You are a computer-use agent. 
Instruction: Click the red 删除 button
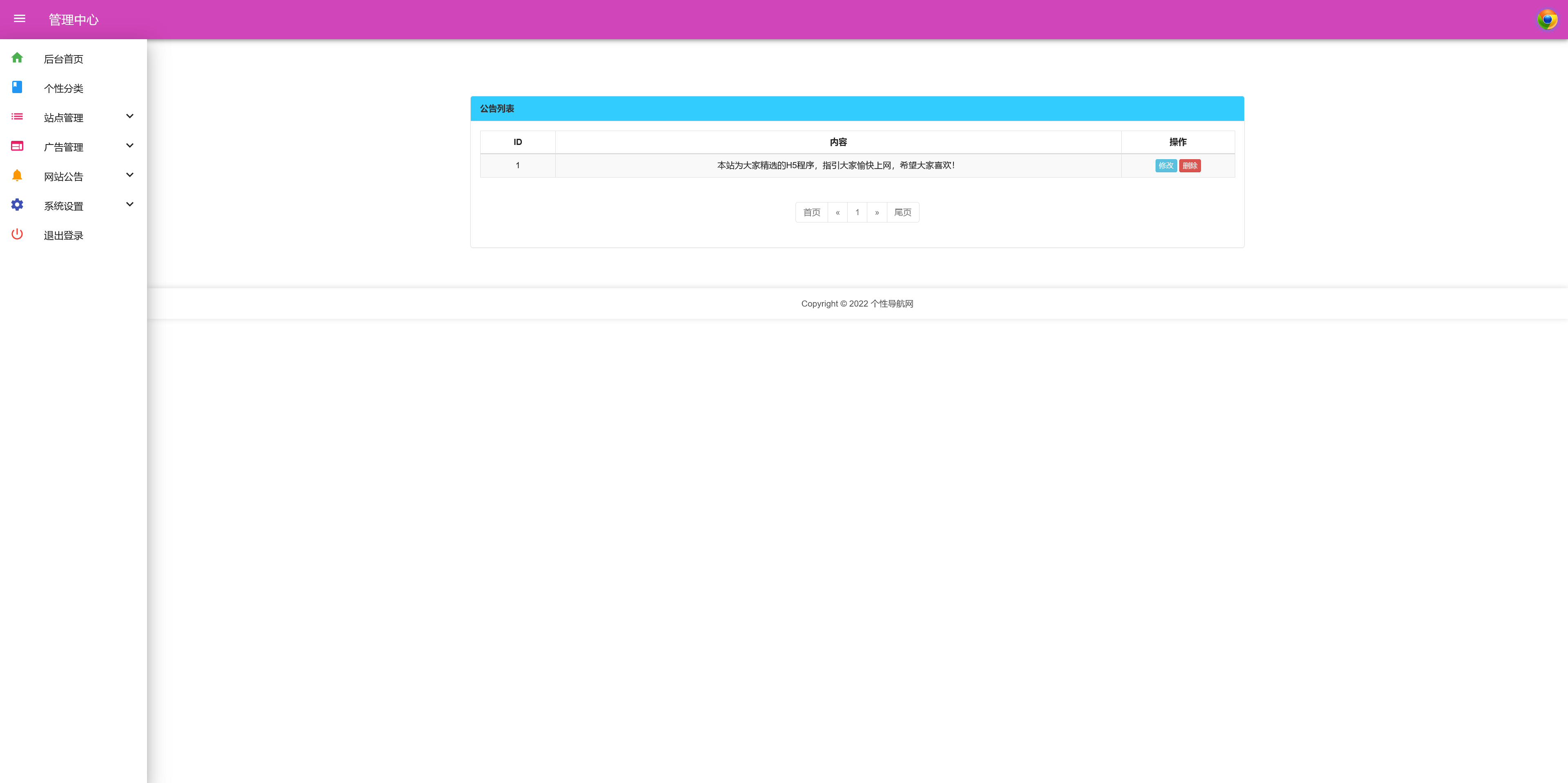(x=1189, y=165)
